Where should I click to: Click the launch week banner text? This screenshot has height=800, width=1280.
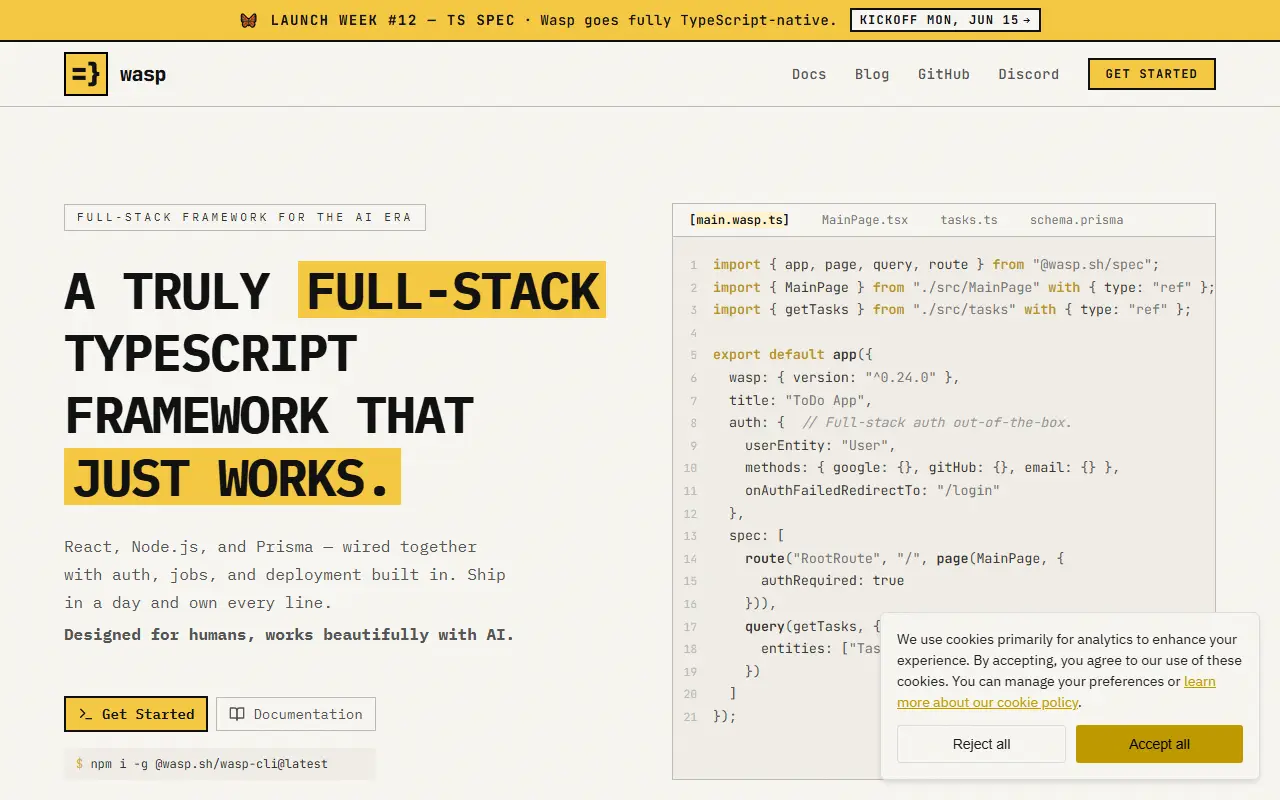(x=553, y=20)
